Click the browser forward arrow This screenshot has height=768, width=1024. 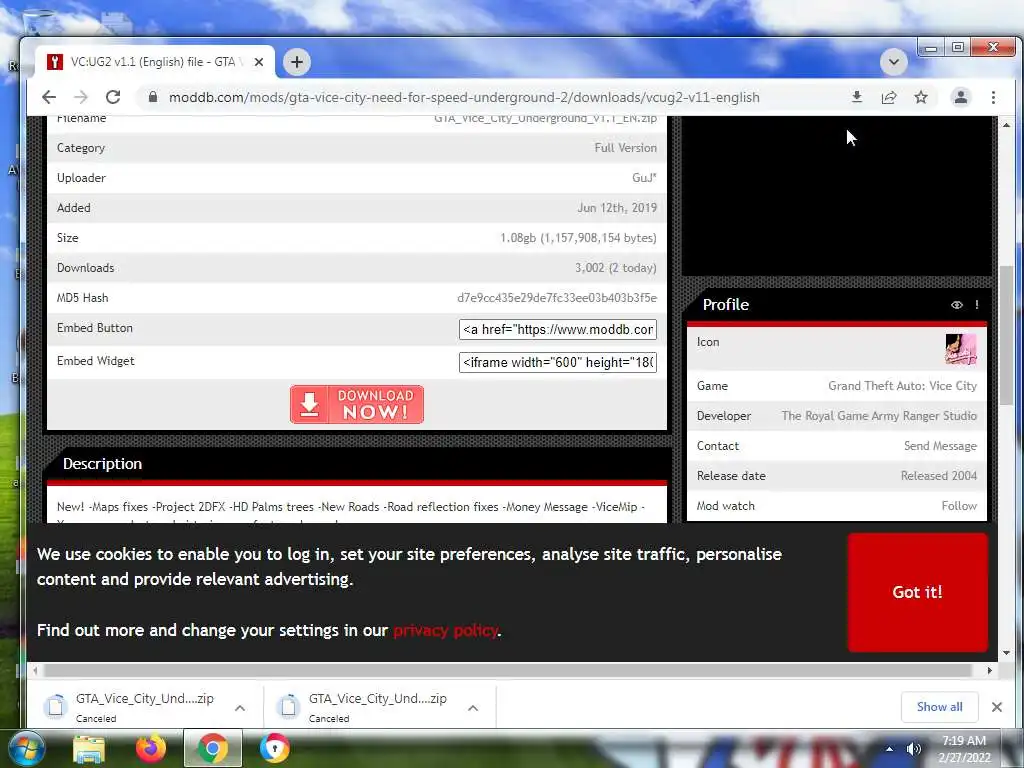81,97
